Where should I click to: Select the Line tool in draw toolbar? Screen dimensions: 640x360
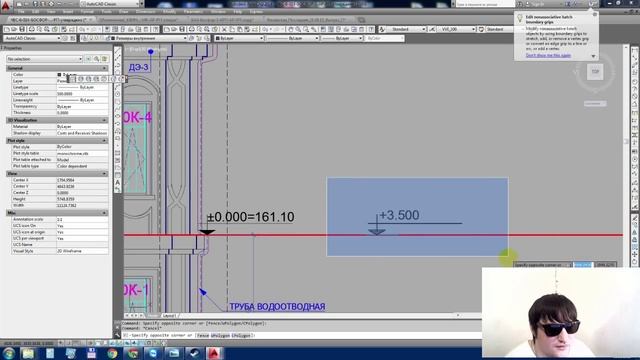(x=118, y=51)
